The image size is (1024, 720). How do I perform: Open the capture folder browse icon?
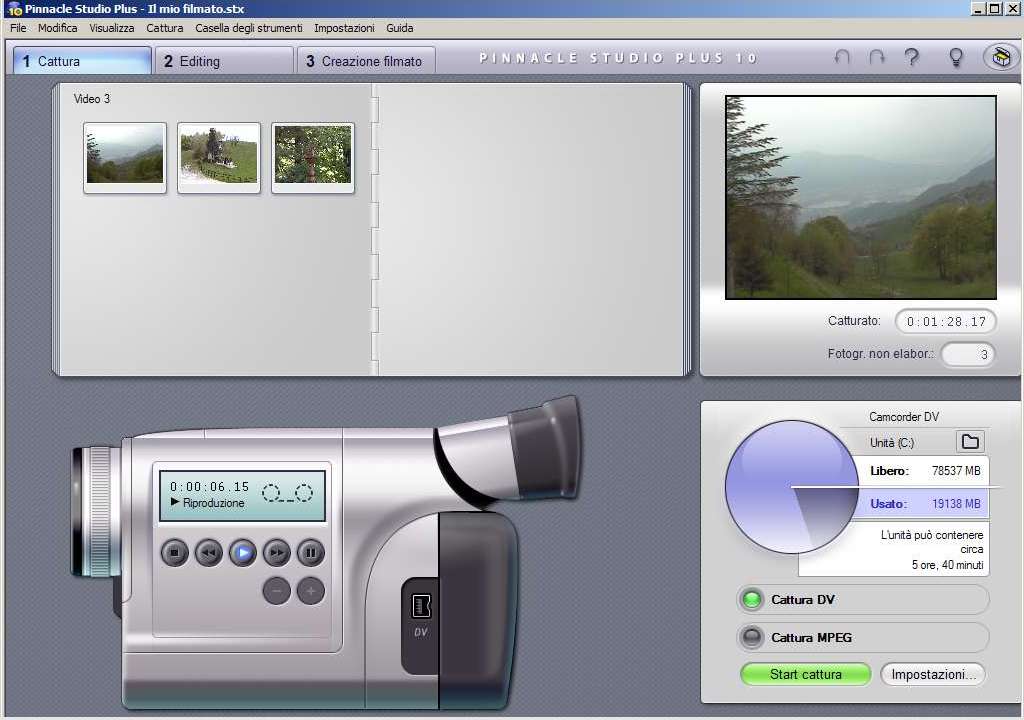(x=969, y=442)
